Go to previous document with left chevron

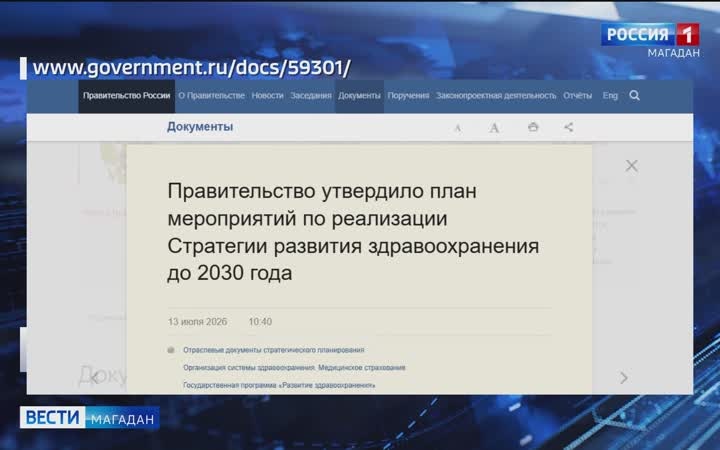(95, 378)
